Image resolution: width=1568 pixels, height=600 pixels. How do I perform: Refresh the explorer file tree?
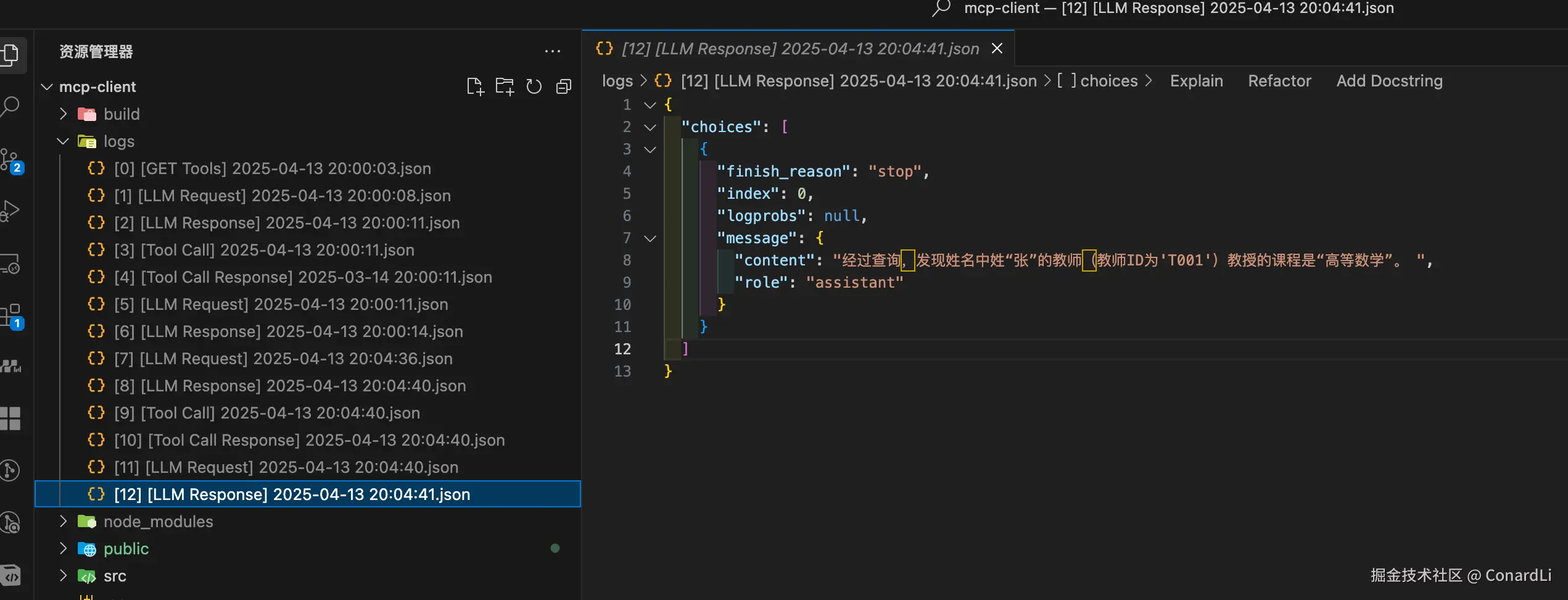click(x=534, y=87)
